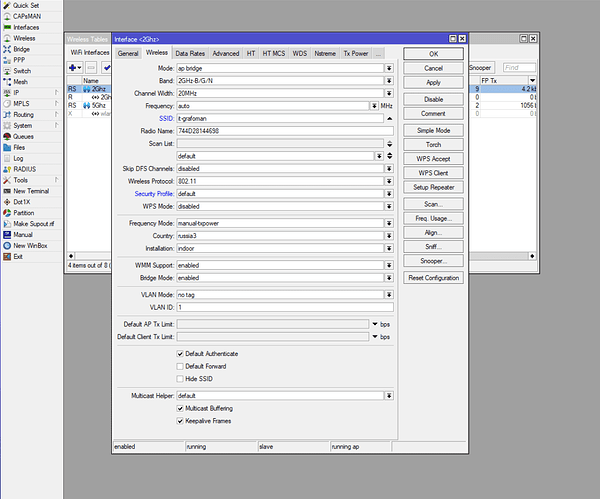Launch New Terminal from the sidebar
The height and width of the screenshot is (499, 600).
pos(30,190)
